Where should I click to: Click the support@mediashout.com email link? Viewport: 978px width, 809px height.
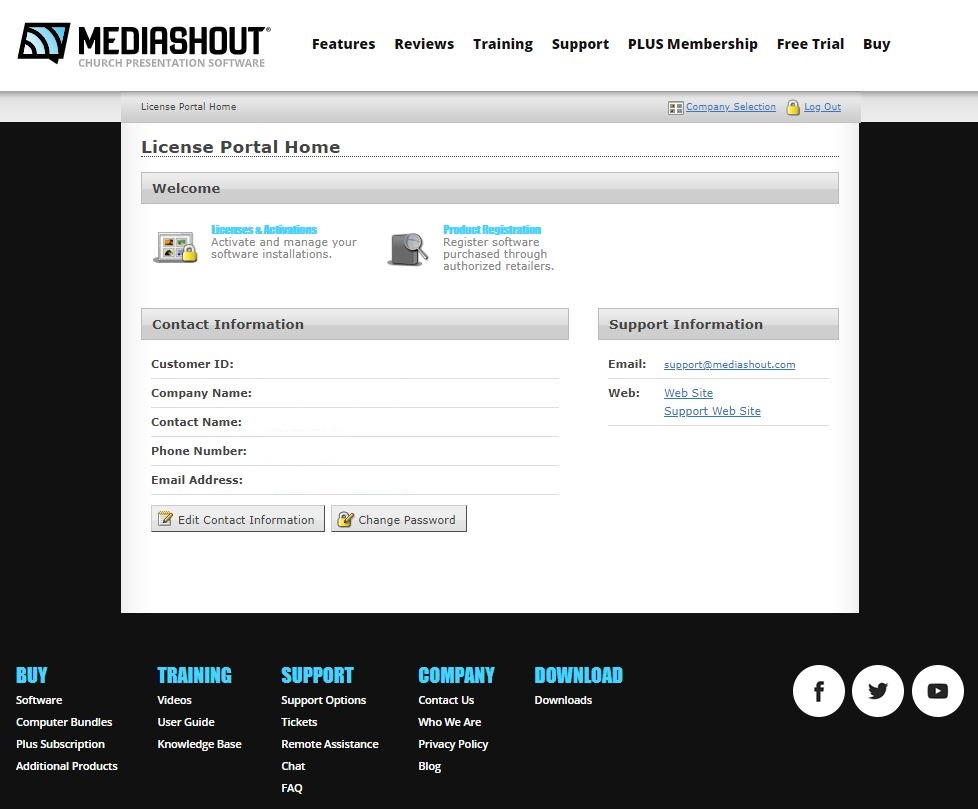click(x=729, y=364)
